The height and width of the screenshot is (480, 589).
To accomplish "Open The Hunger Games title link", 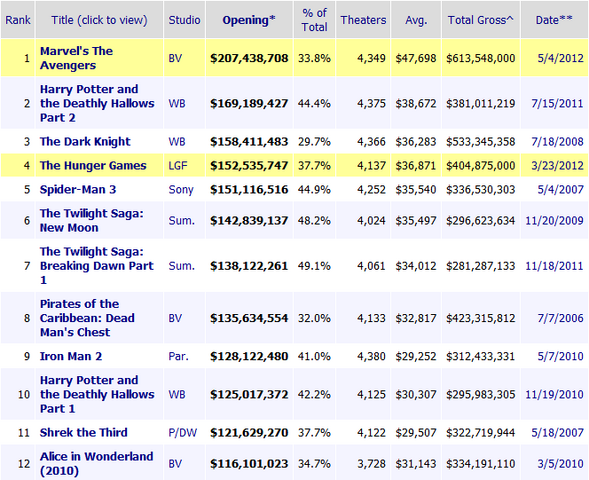I will point(93,166).
